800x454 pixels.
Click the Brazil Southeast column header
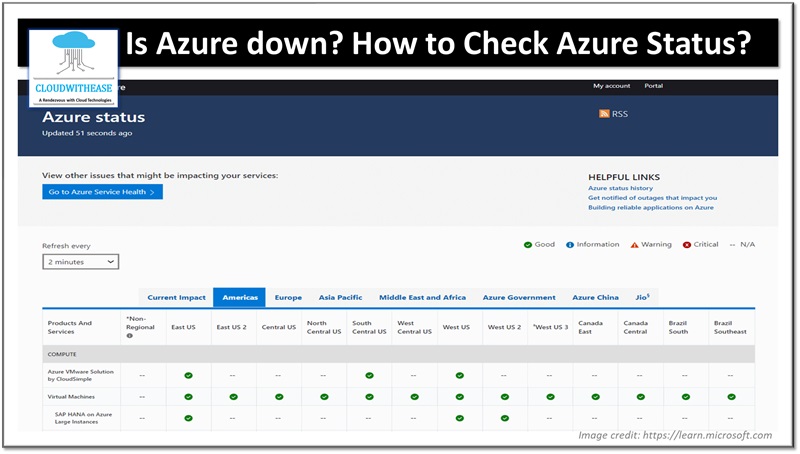[730, 327]
